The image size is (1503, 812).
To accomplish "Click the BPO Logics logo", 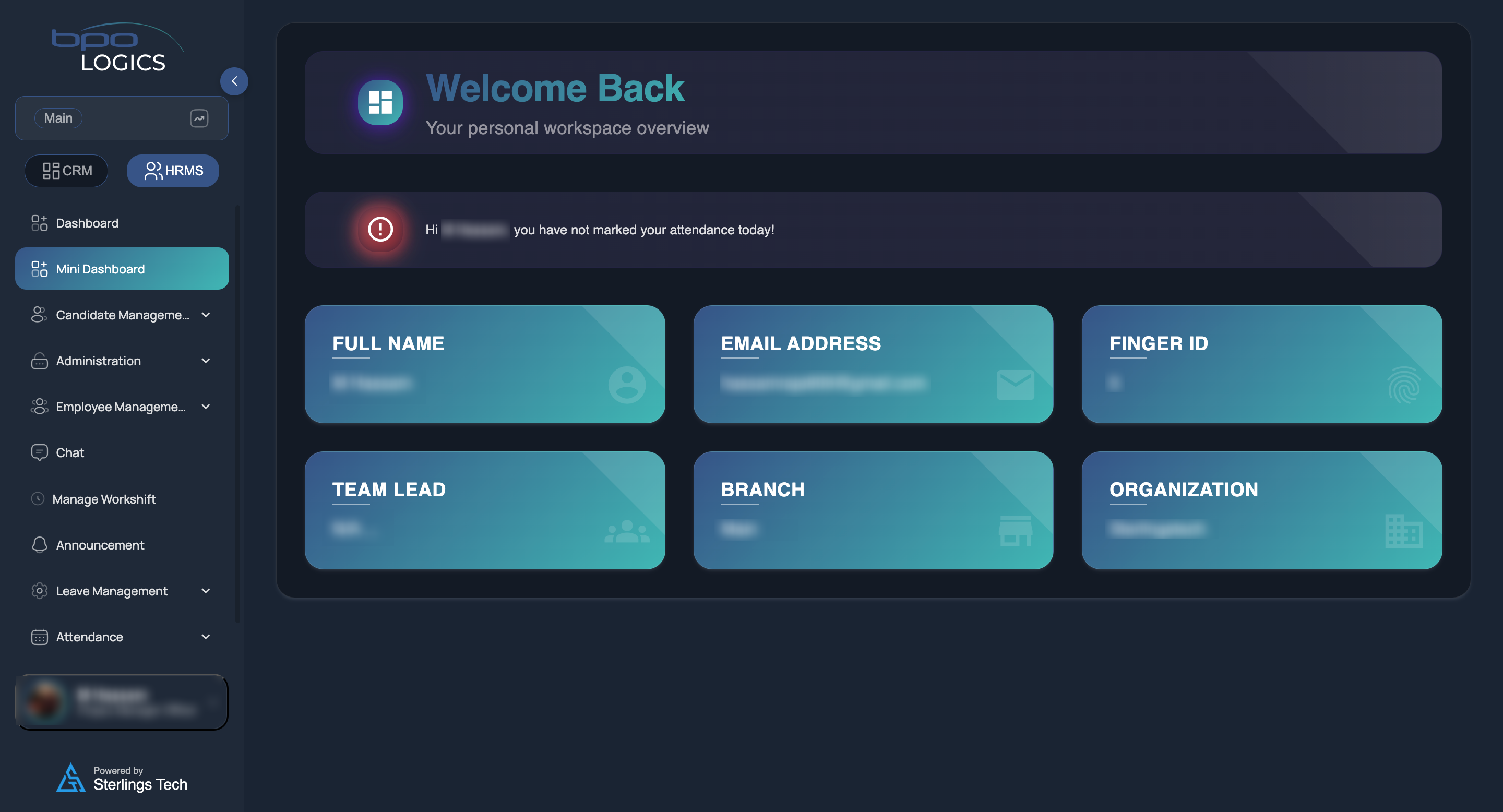I will coord(117,48).
